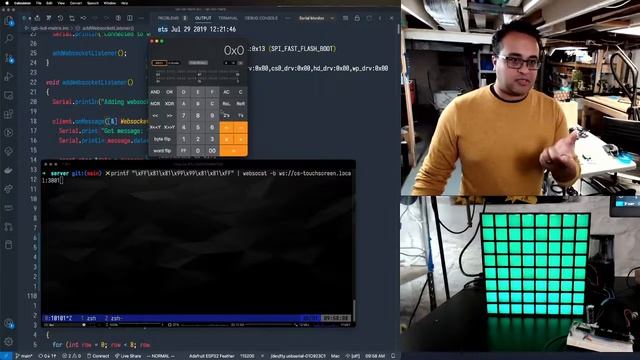Select the 1 zsh window in tmux bar
Screen dimensions: 640x360
(x=88, y=318)
